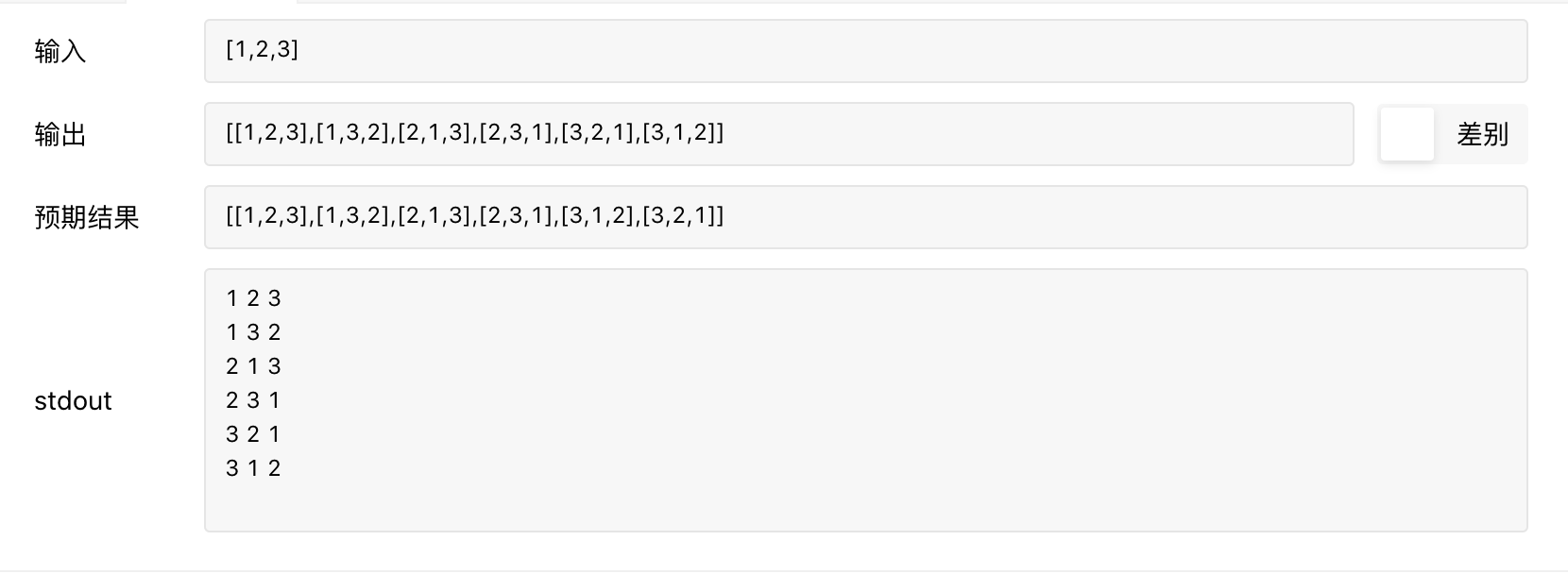Click the stdout line "1 2 3"
The height and width of the screenshot is (574, 1568).
(x=254, y=298)
